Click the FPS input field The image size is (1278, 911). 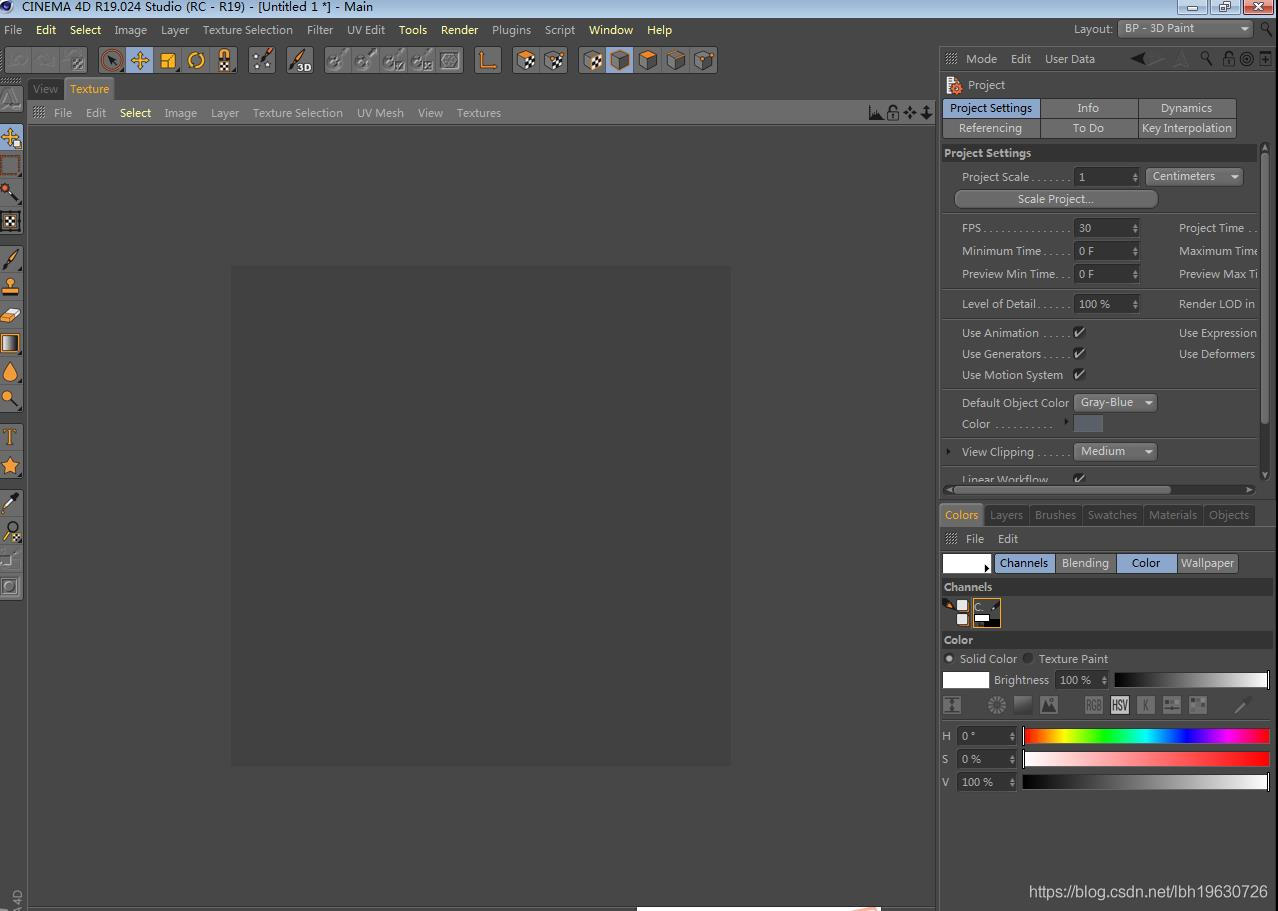(1102, 228)
